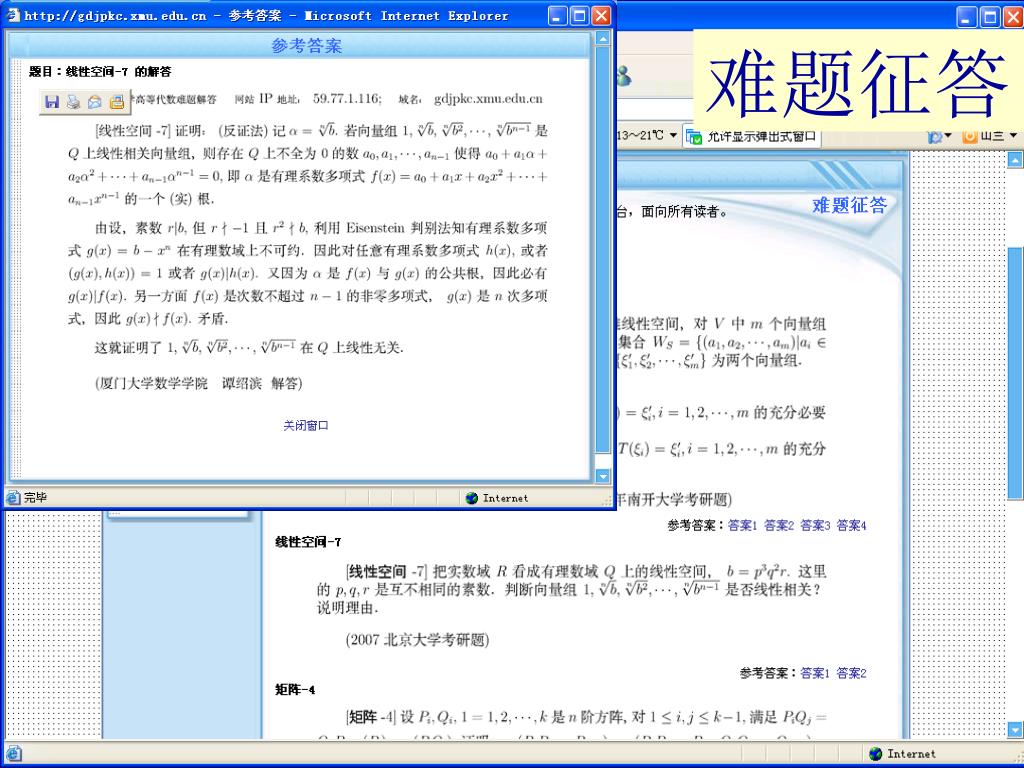Click the 完毕 status text in popup
Image resolution: width=1024 pixels, height=768 pixels.
(x=36, y=498)
